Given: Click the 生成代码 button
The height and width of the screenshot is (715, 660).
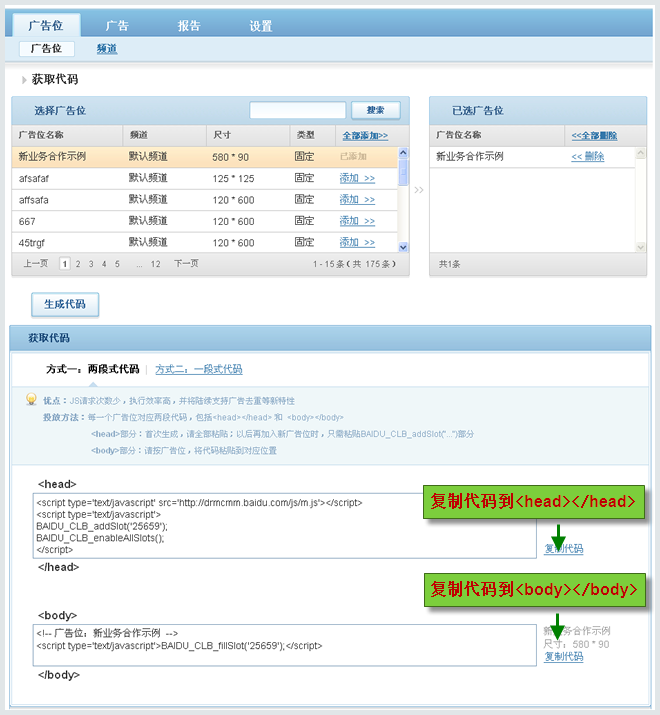Looking at the screenshot, I should (x=65, y=304).
